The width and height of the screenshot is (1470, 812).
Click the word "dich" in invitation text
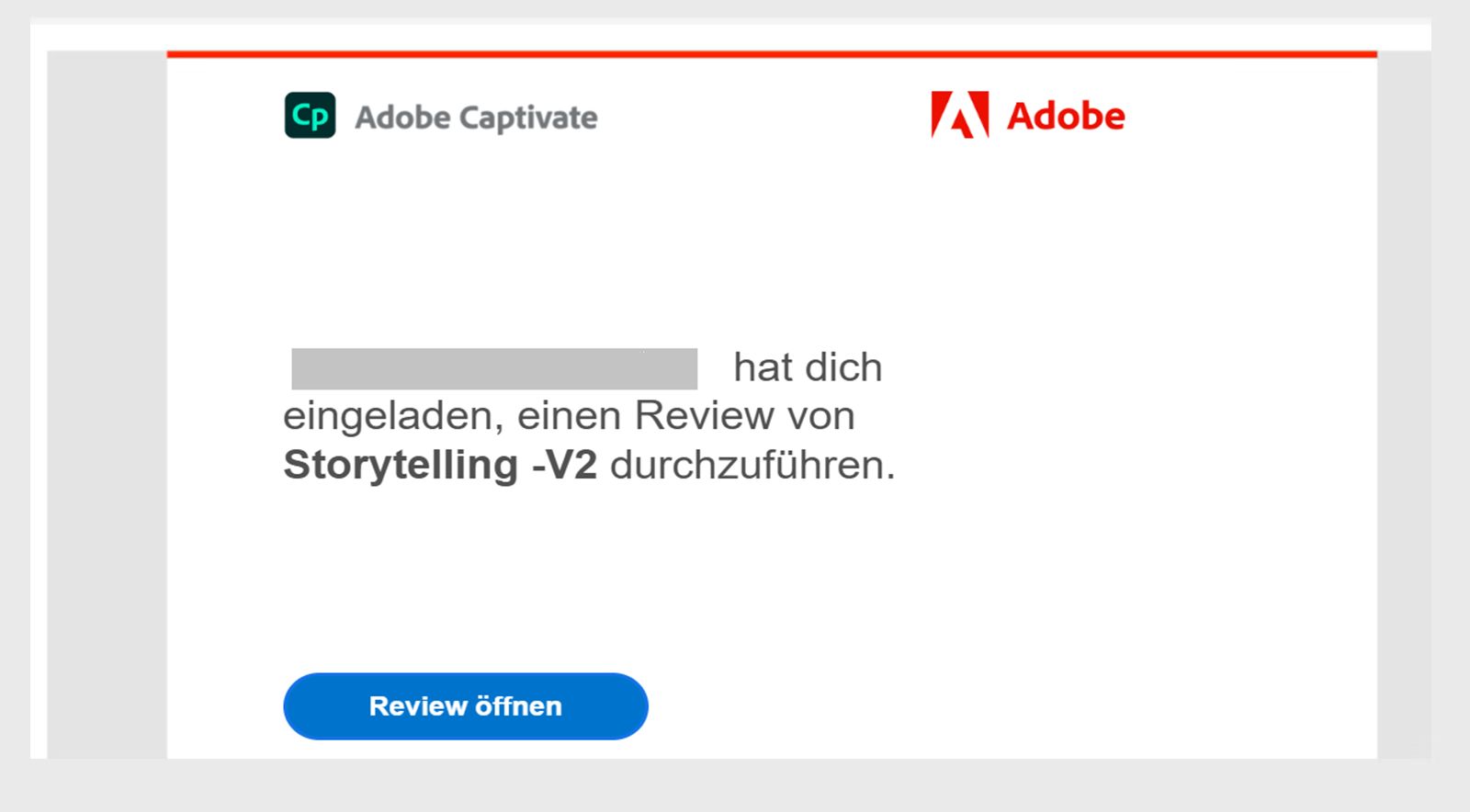pyautogui.click(x=843, y=367)
